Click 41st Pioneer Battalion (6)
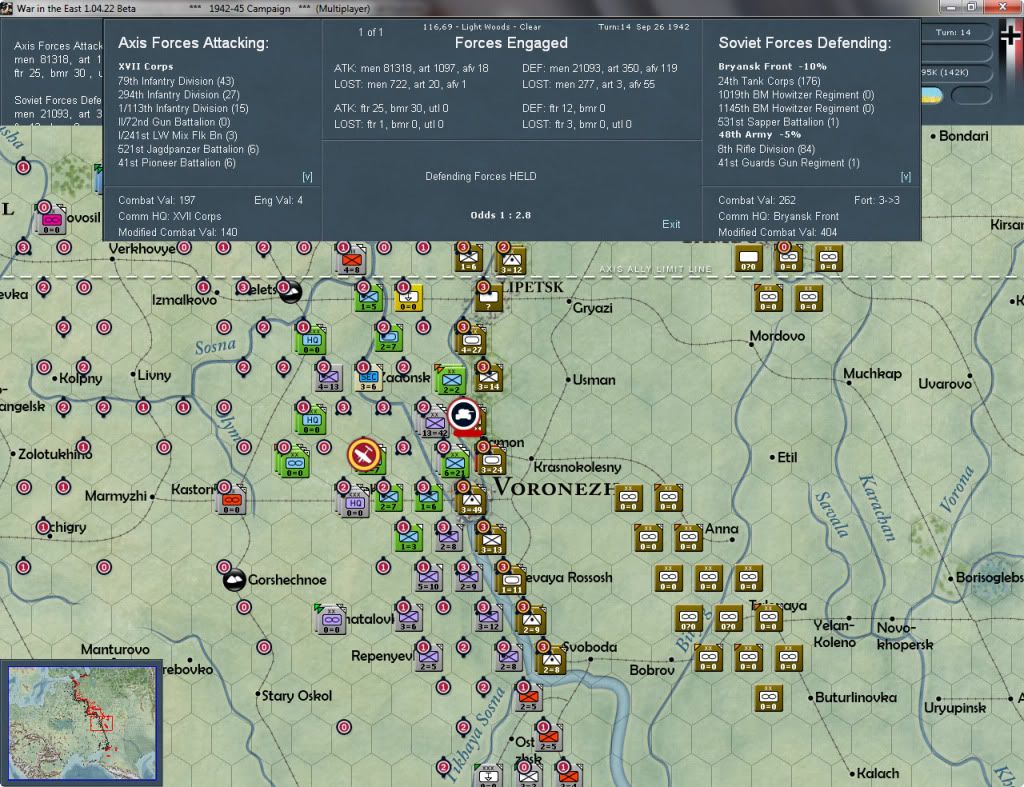The width and height of the screenshot is (1024, 787). [x=176, y=163]
